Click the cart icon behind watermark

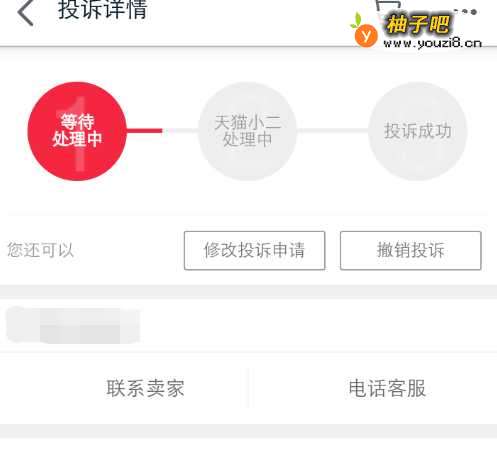(x=387, y=6)
